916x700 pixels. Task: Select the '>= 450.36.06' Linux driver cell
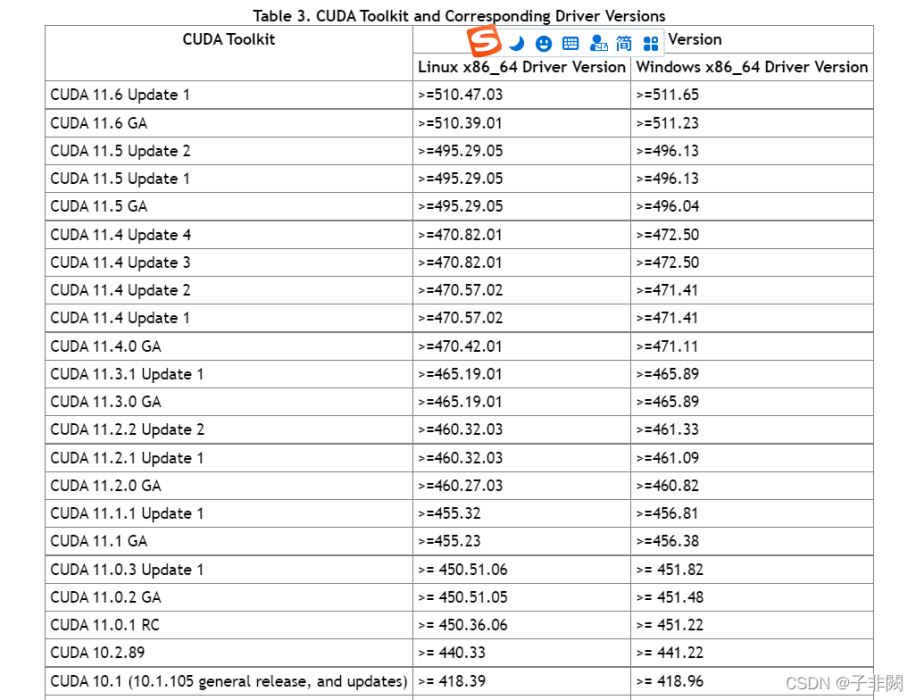[x=521, y=625]
